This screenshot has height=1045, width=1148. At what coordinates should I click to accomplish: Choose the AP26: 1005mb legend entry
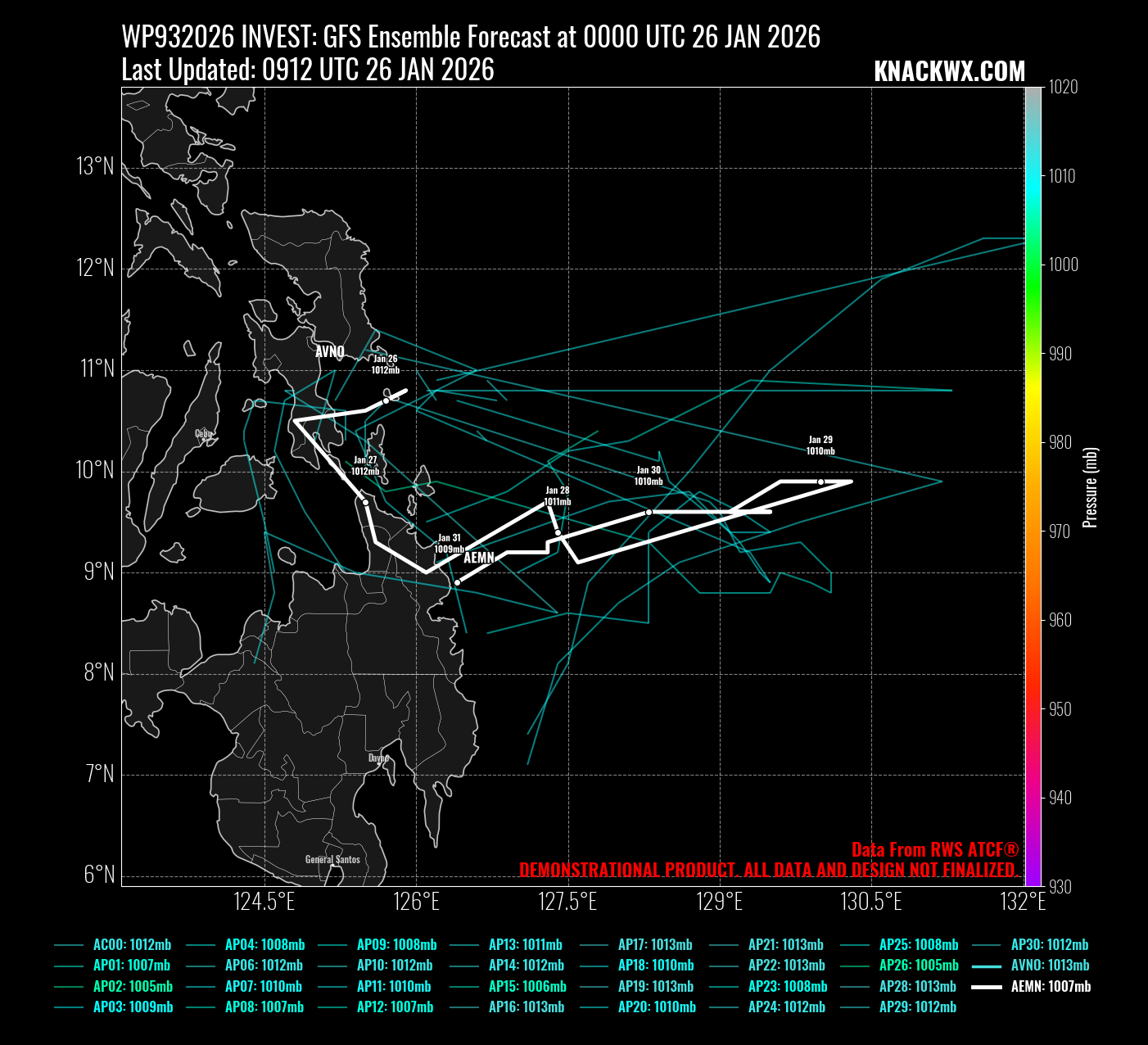point(919,966)
